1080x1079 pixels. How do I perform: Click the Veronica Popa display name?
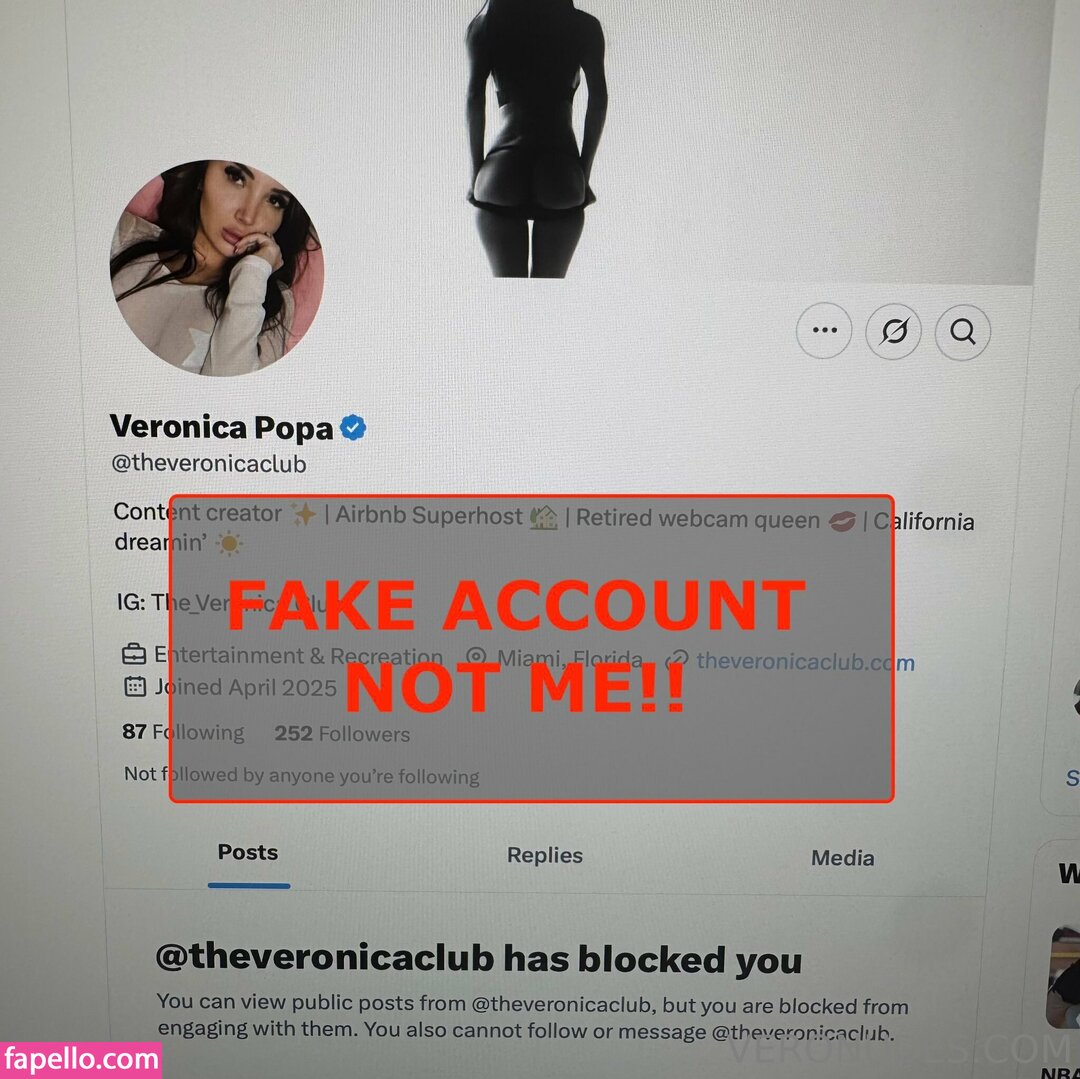tap(221, 427)
